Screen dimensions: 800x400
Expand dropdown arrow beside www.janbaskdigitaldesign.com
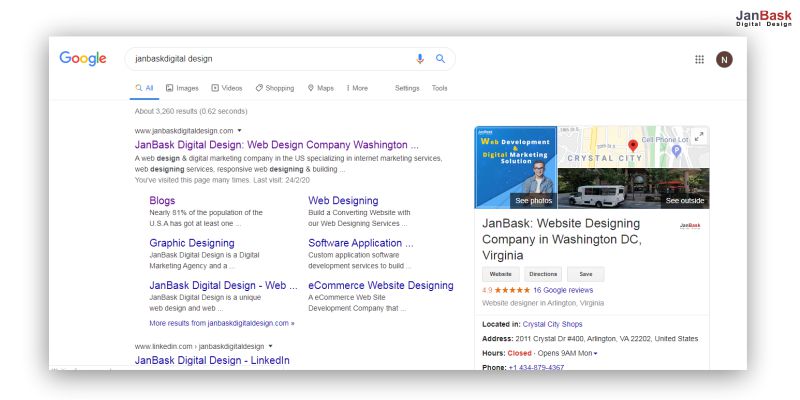tap(239, 131)
